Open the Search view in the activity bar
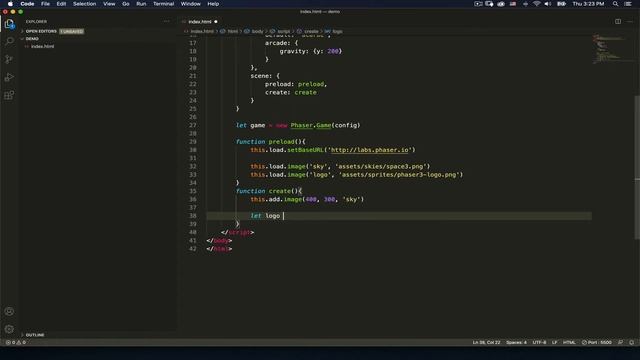This screenshot has height=360, width=640. click(9, 41)
